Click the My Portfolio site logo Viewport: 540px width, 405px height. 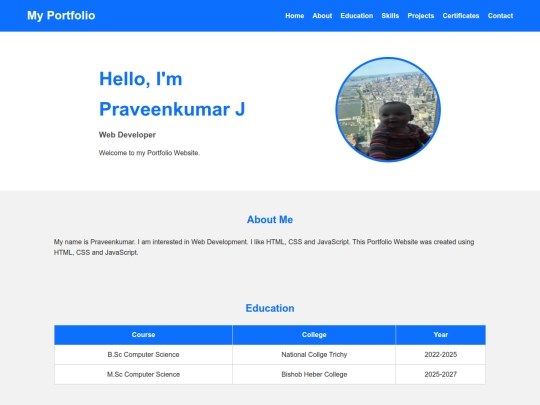click(x=61, y=15)
